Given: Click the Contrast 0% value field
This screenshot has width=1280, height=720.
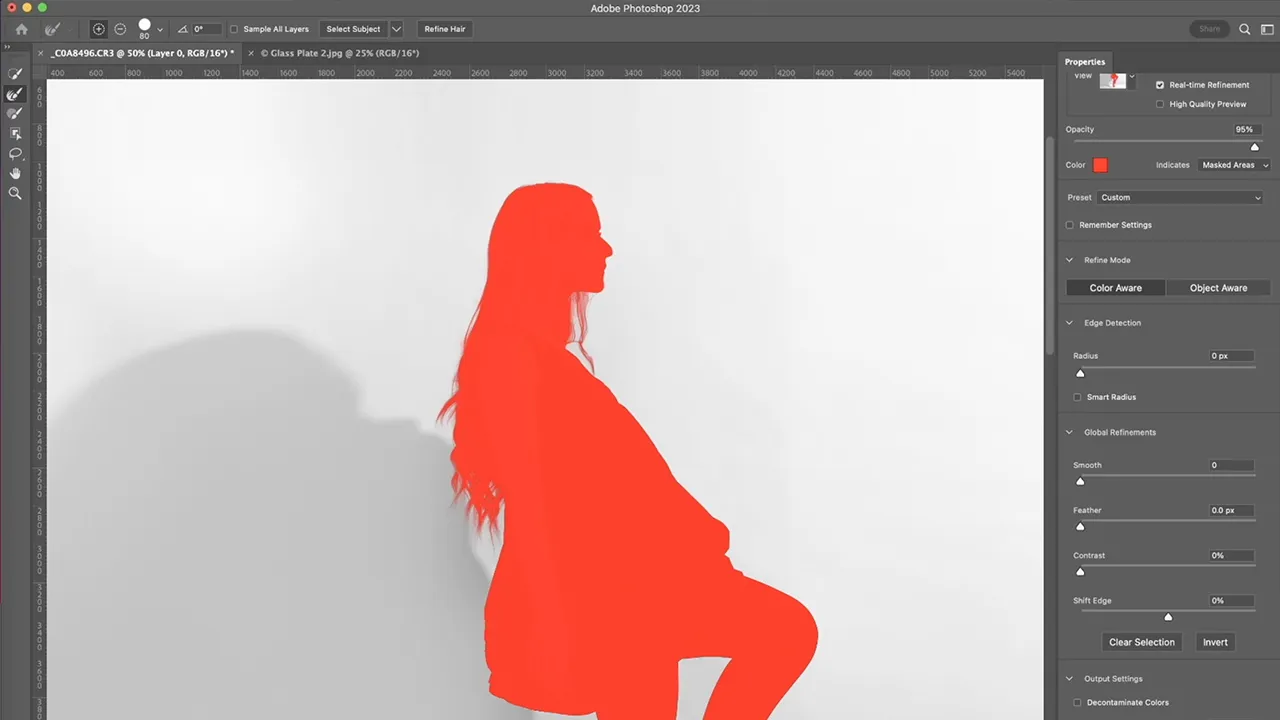Looking at the screenshot, I should click(x=1231, y=555).
